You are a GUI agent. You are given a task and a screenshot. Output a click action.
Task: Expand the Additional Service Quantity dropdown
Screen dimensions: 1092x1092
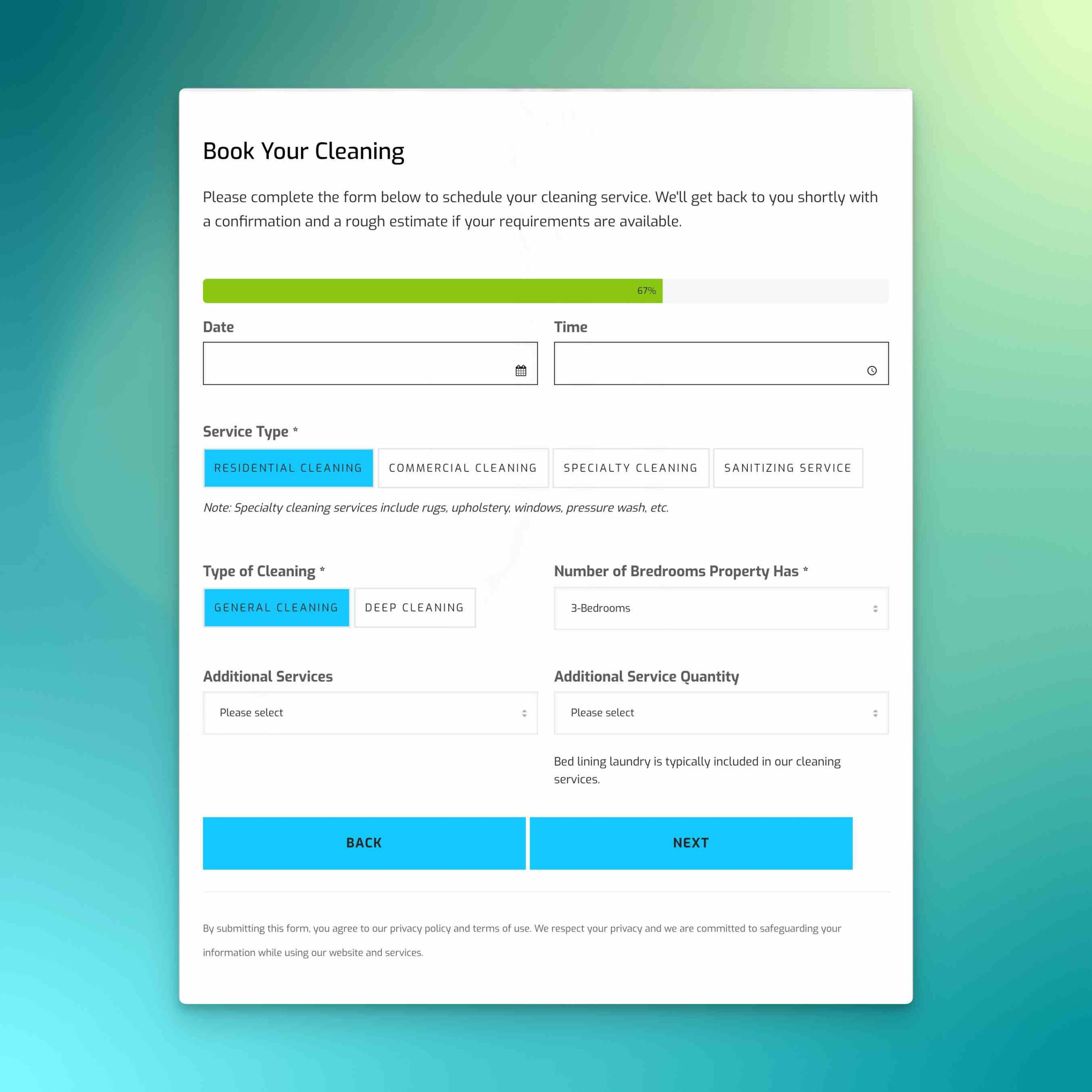[x=721, y=712]
